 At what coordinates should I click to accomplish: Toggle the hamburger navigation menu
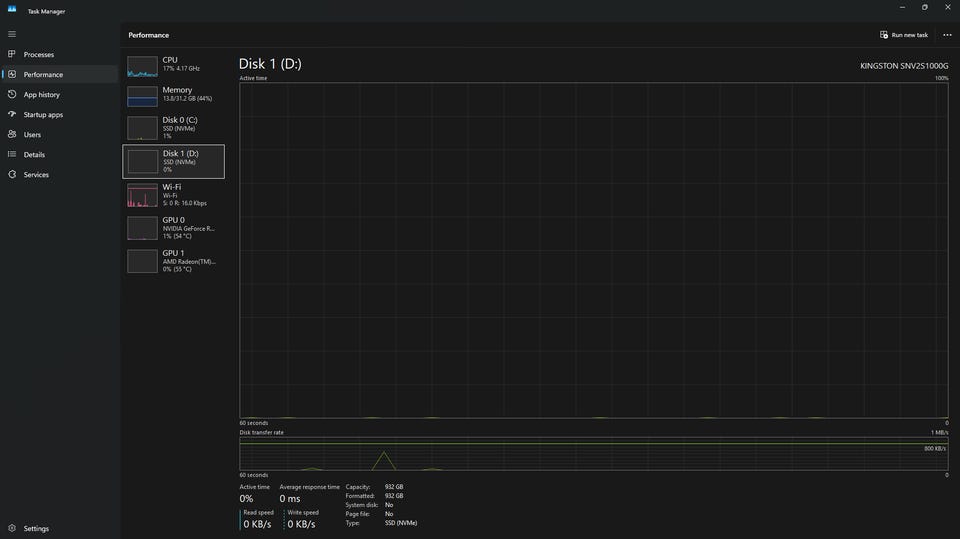12,34
